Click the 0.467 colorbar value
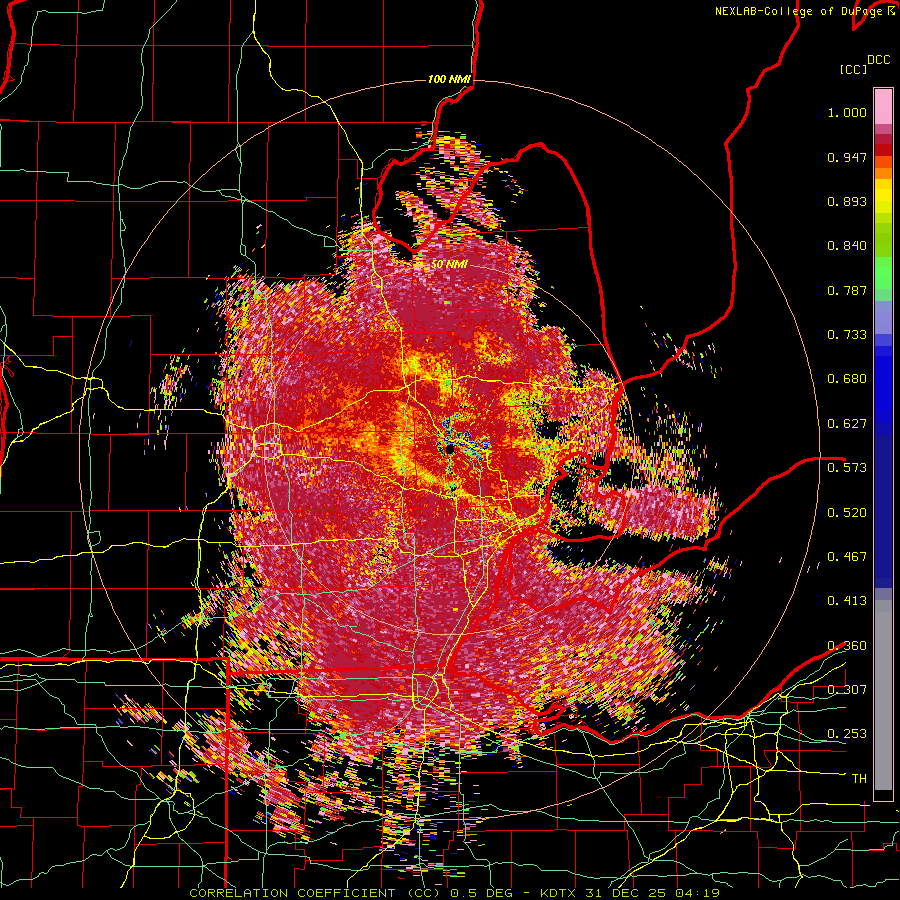 pos(847,557)
